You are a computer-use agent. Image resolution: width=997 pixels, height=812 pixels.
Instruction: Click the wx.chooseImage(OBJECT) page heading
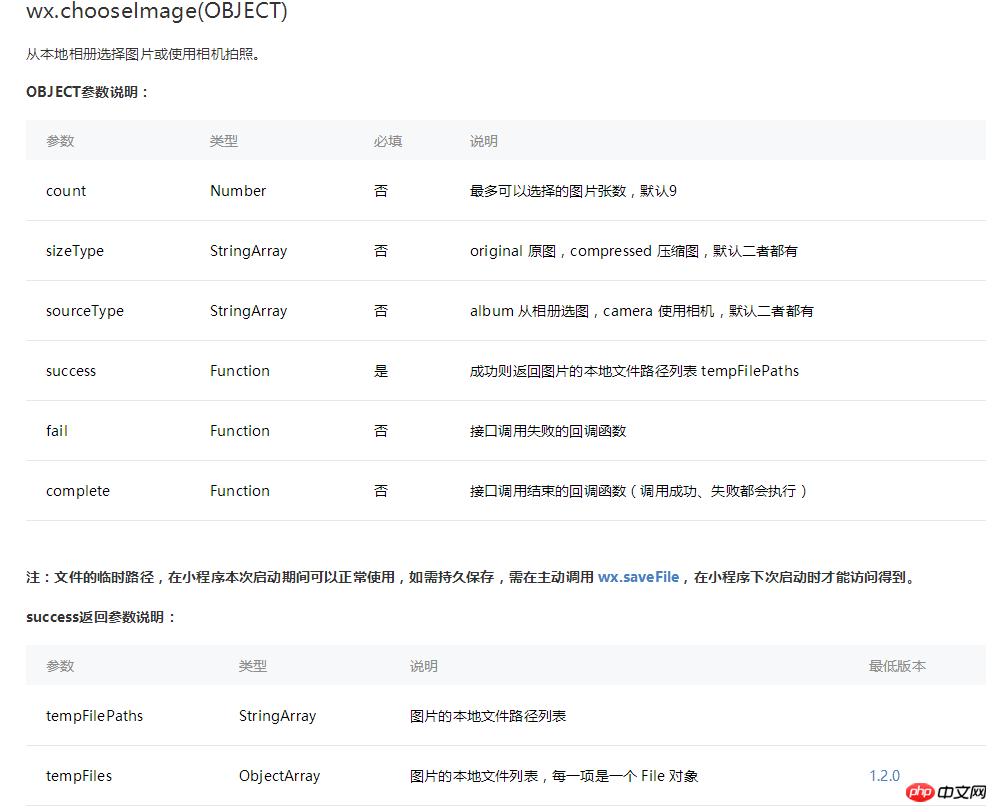pos(157,12)
